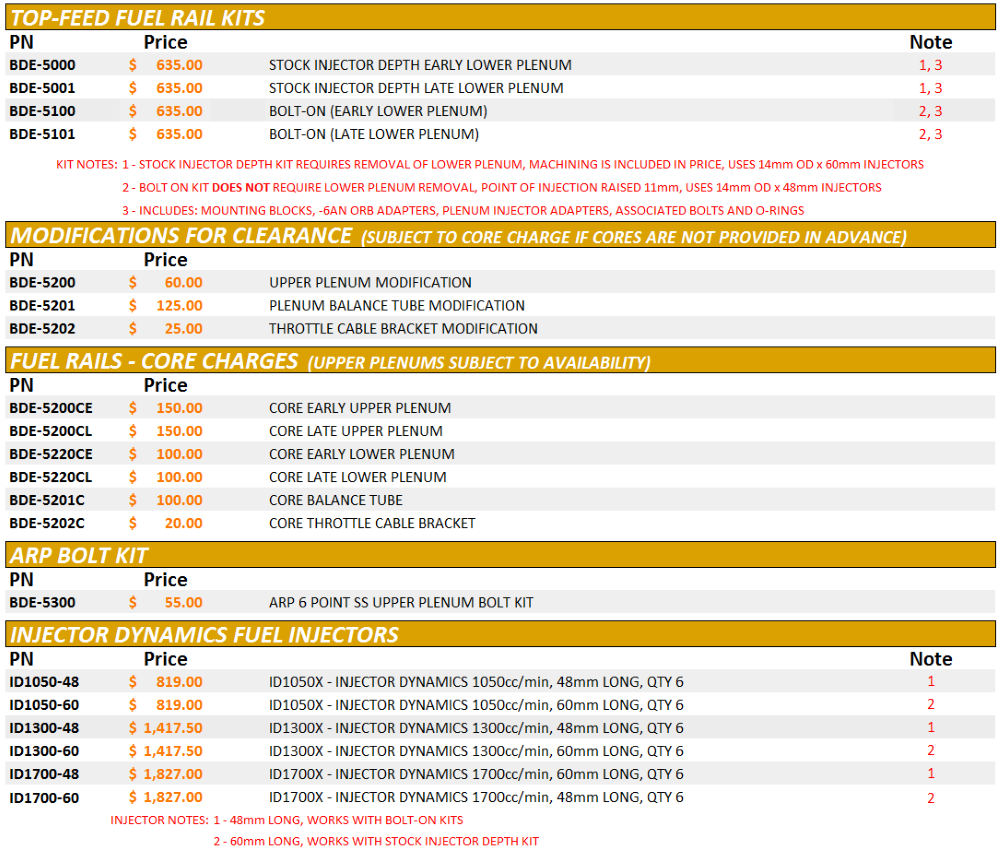Click kit note 3 'INCLUDES: MOUNTING BLOCKS'
Image resolution: width=1000 pixels, height=851 pixels.
point(463,211)
